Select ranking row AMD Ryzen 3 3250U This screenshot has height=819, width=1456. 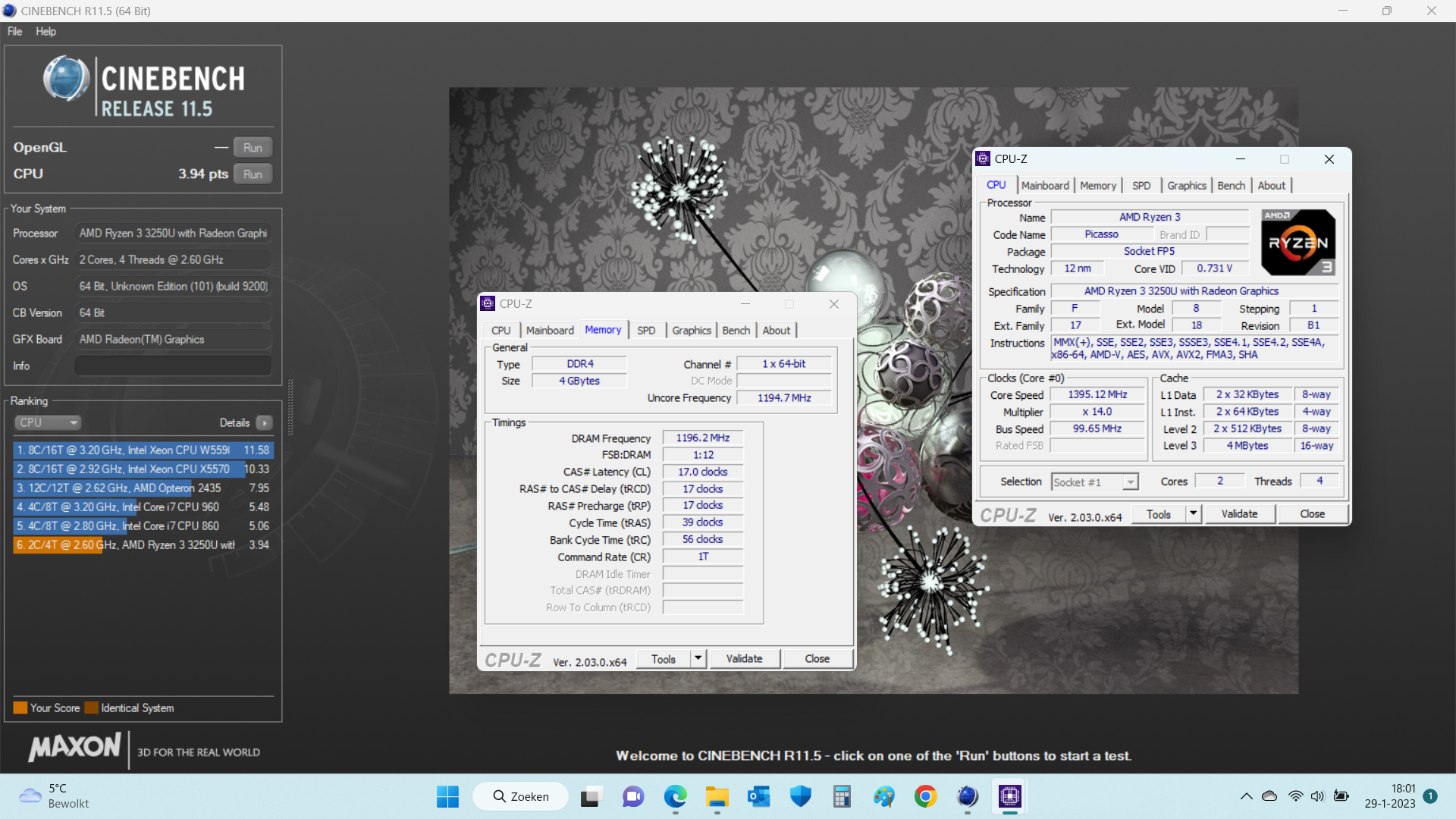pyautogui.click(x=143, y=544)
